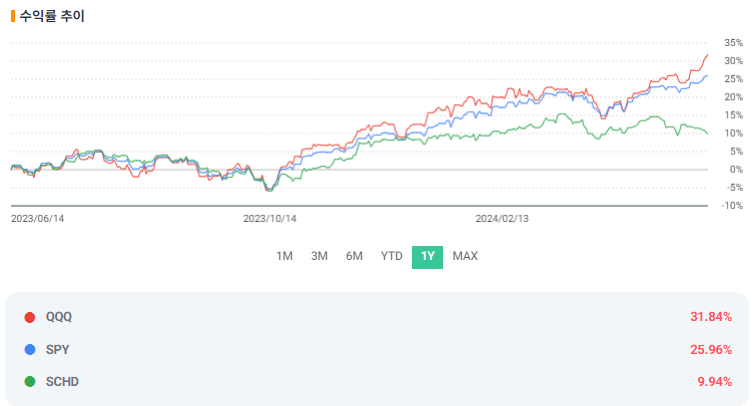This screenshot has width=753, height=406.
Task: Click the 10% axis label
Action: tap(733, 133)
